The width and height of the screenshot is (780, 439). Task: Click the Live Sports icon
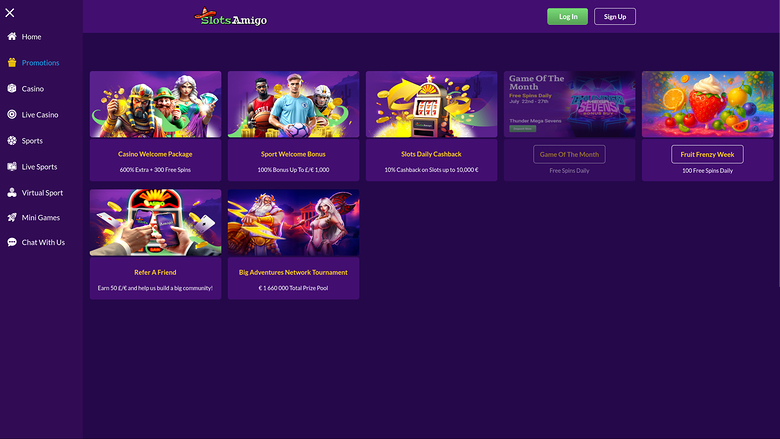pyautogui.click(x=12, y=167)
